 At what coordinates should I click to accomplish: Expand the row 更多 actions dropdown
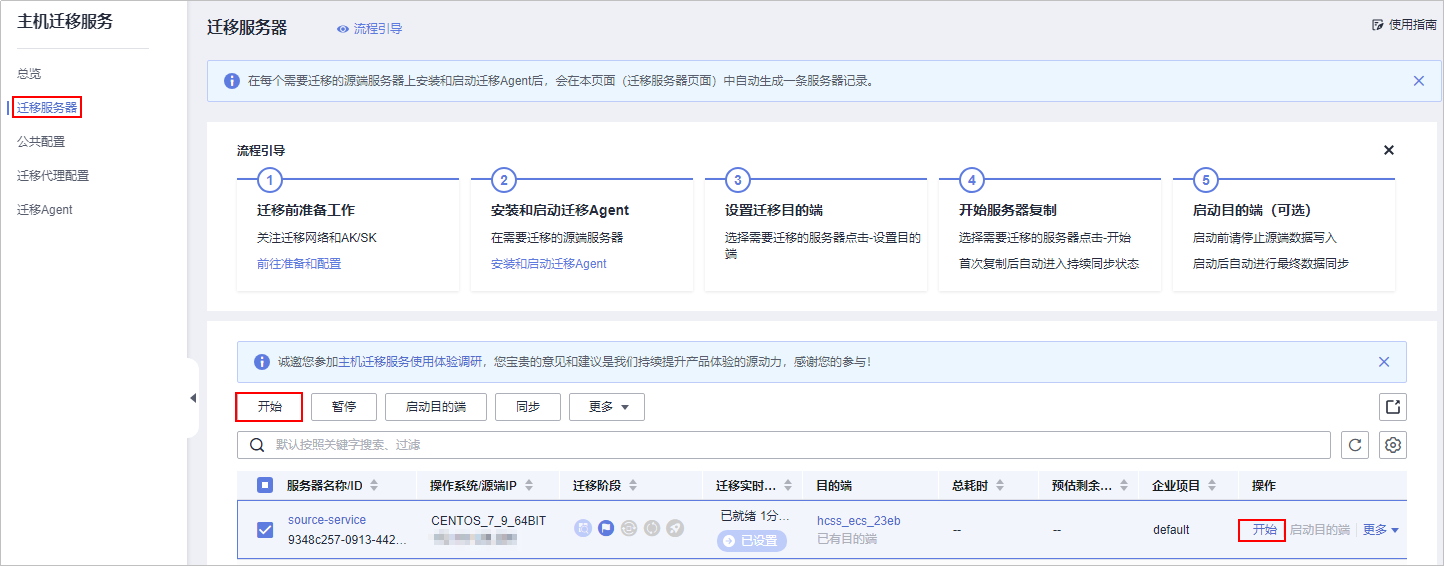click(1381, 530)
